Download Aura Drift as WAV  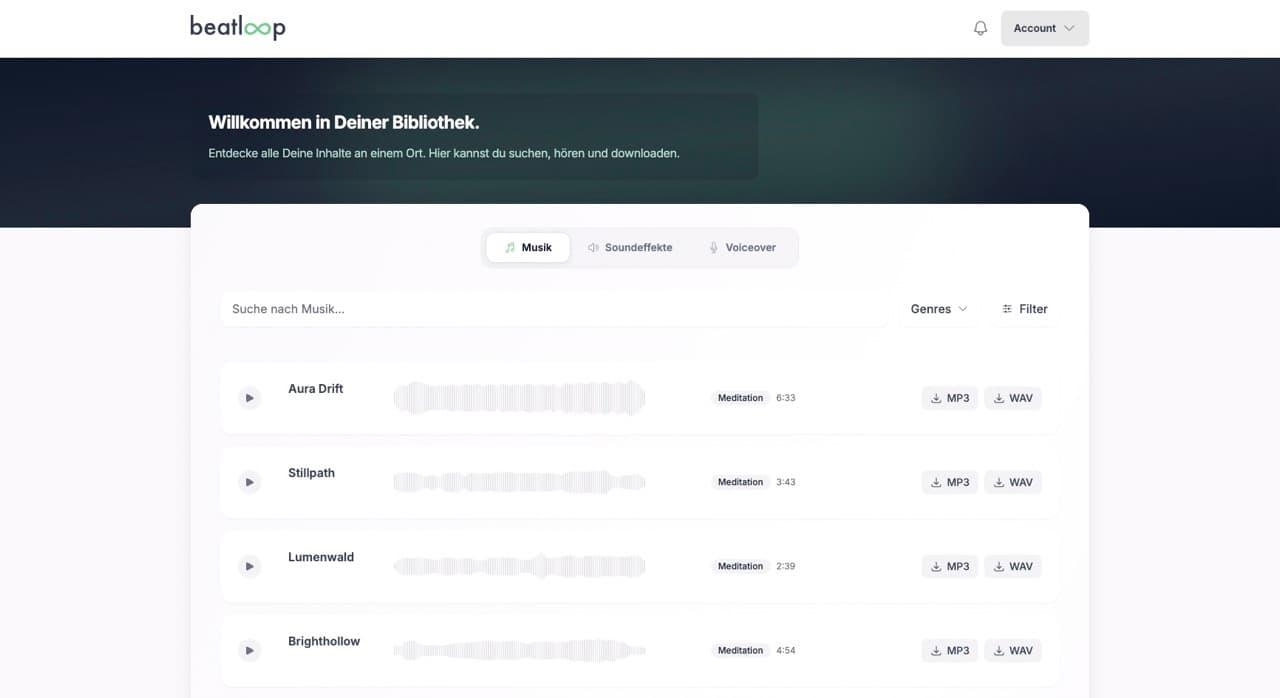pyautogui.click(x=1012, y=398)
